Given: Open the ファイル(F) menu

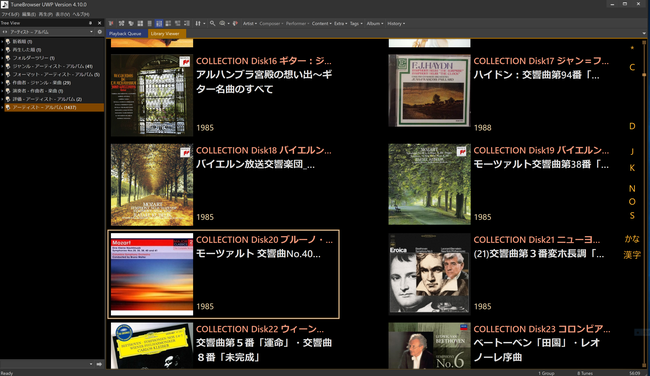Looking at the screenshot, I should pyautogui.click(x=10, y=14).
